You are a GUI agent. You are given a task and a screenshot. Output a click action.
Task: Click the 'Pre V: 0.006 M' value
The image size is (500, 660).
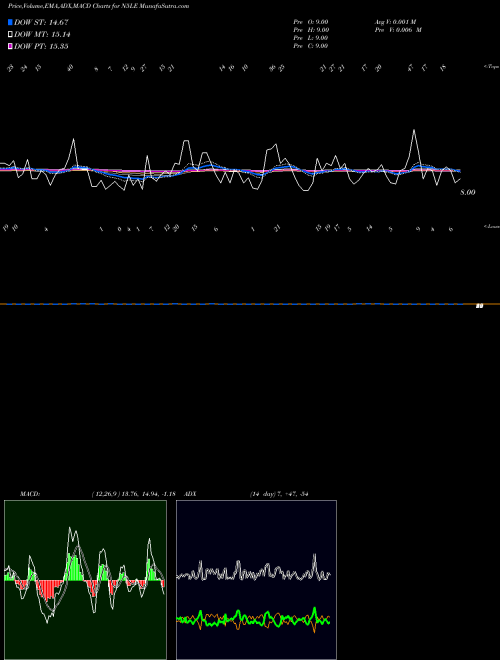click(398, 30)
